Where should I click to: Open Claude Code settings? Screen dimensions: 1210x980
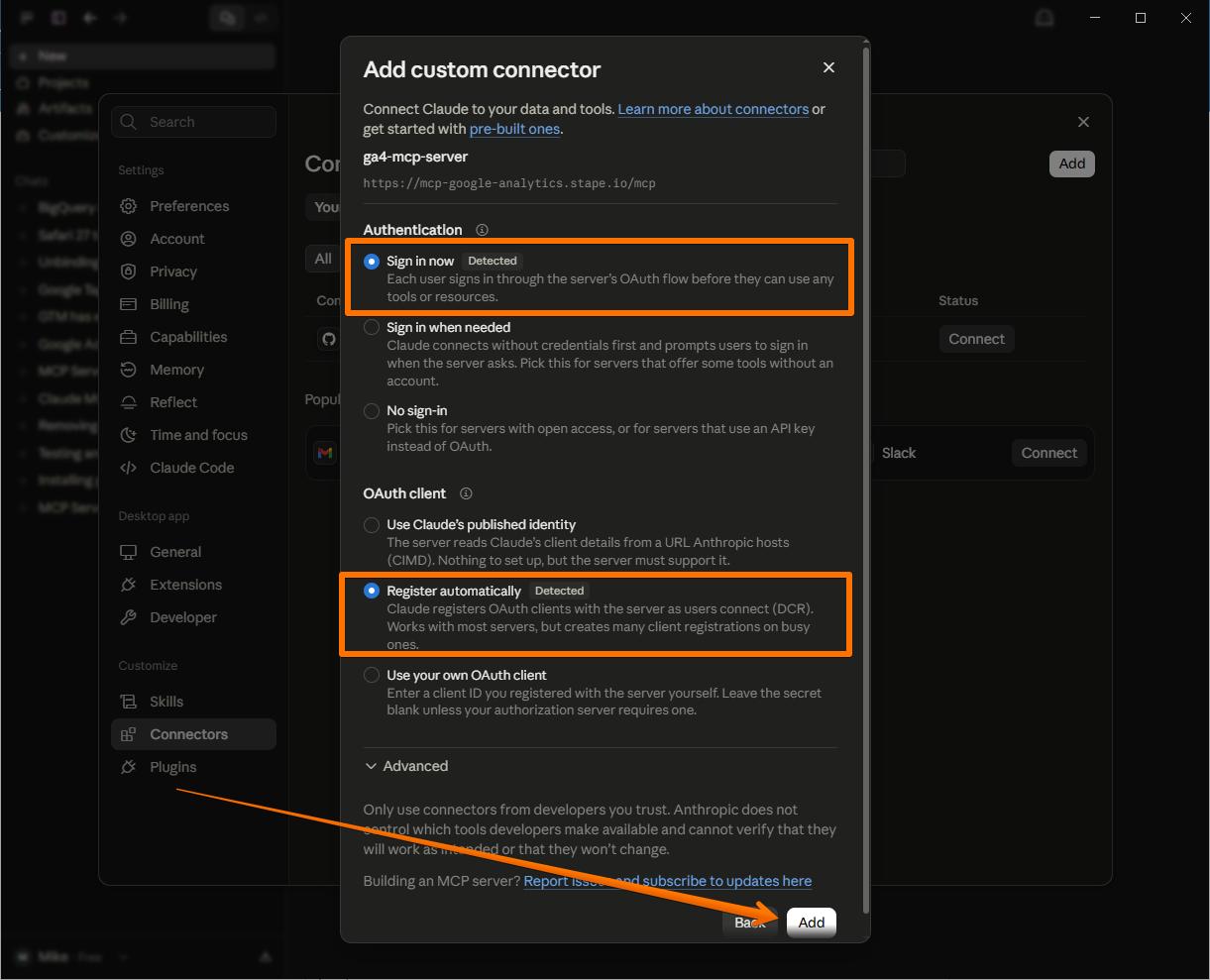(x=194, y=468)
